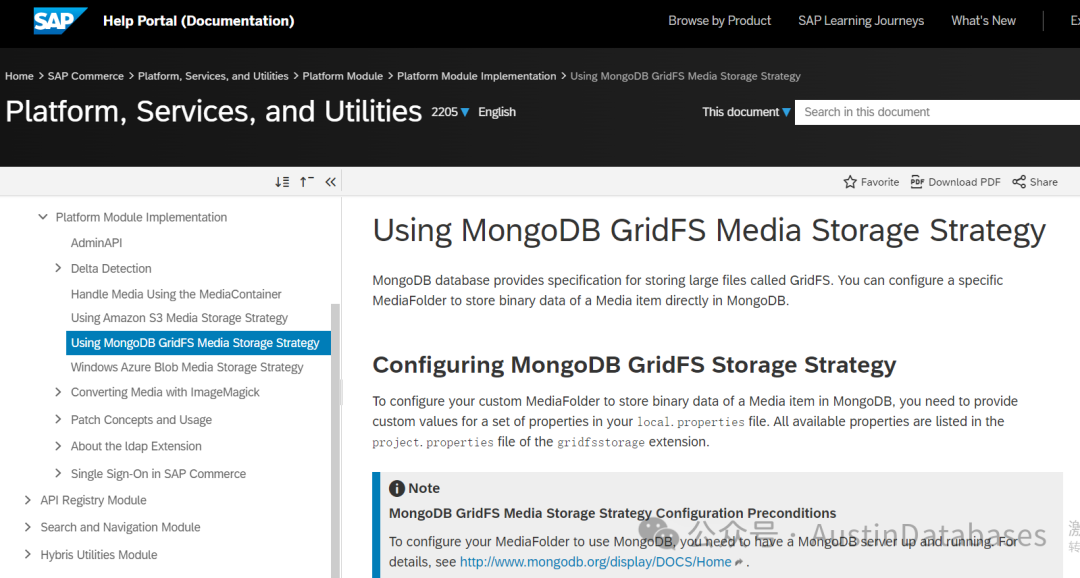
Task: Expand the API Registry Module node
Action: click(28, 500)
